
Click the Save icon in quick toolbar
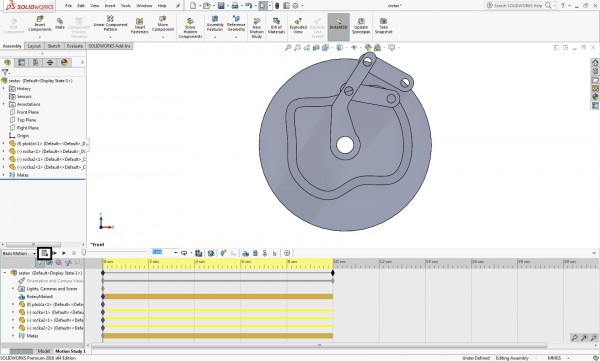pyautogui.click(x=221, y=6)
